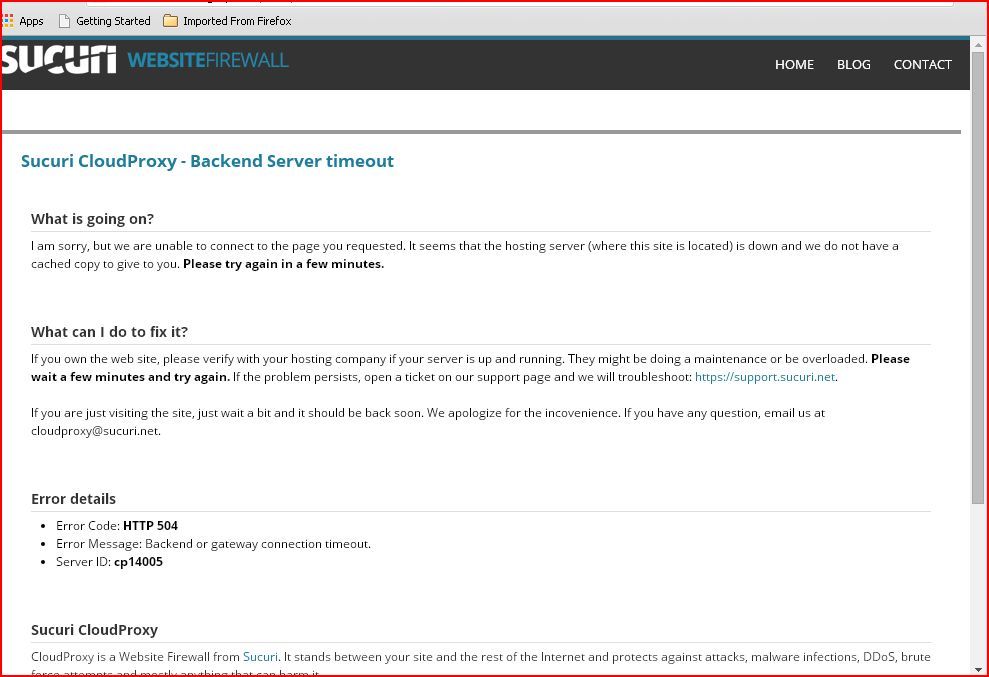Image resolution: width=989 pixels, height=677 pixels.
Task: Click the WEBSITEFIREWALL header text
Action: coord(208,60)
